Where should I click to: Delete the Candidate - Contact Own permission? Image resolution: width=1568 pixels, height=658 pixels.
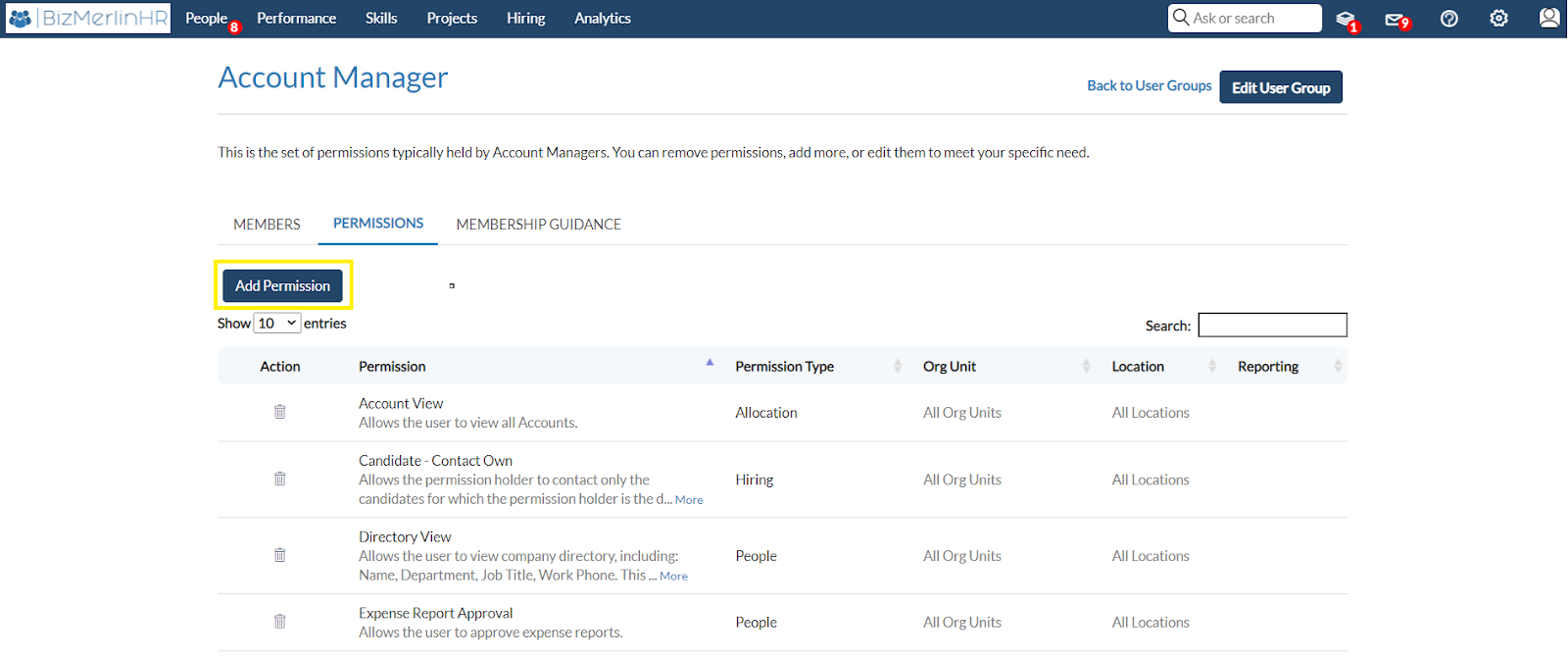tap(280, 479)
